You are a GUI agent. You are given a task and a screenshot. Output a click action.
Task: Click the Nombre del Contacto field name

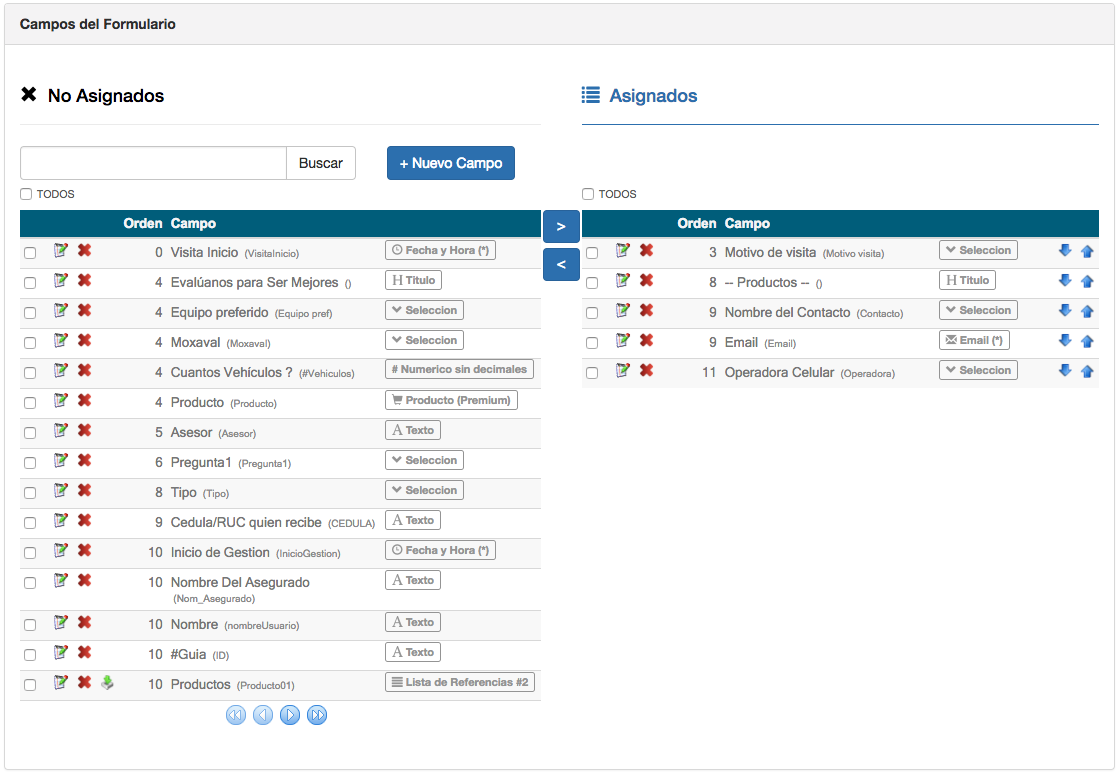click(x=787, y=313)
